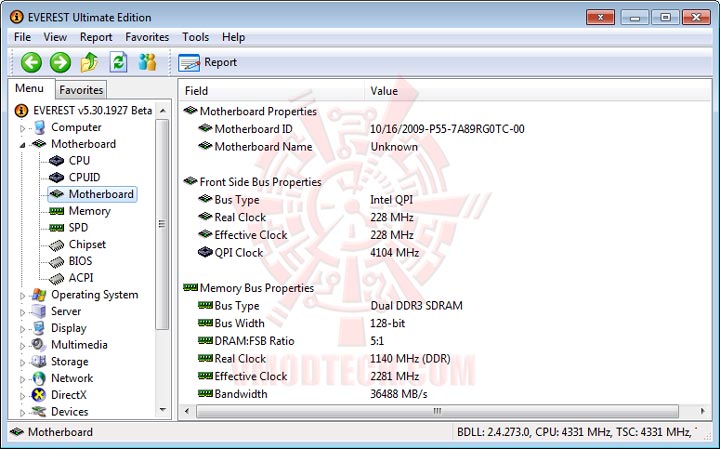The image size is (720, 449).
Task: Expand the DirectX tree node
Action: pyautogui.click(x=22, y=396)
